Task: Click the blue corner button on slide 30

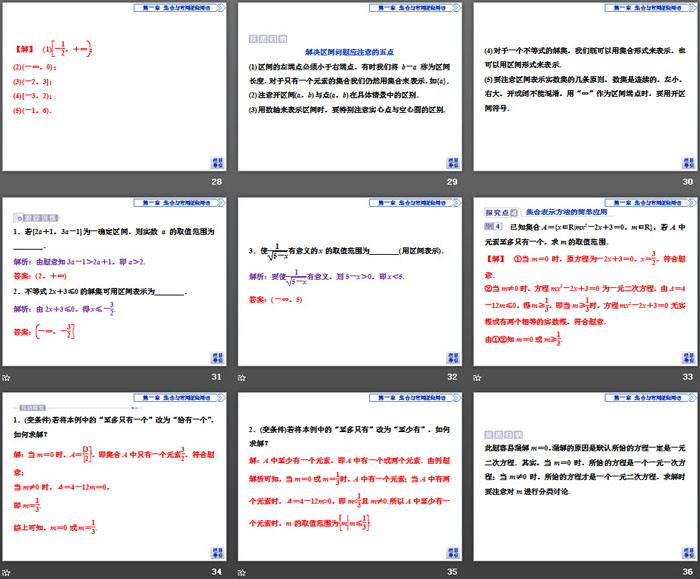Action: [688, 164]
